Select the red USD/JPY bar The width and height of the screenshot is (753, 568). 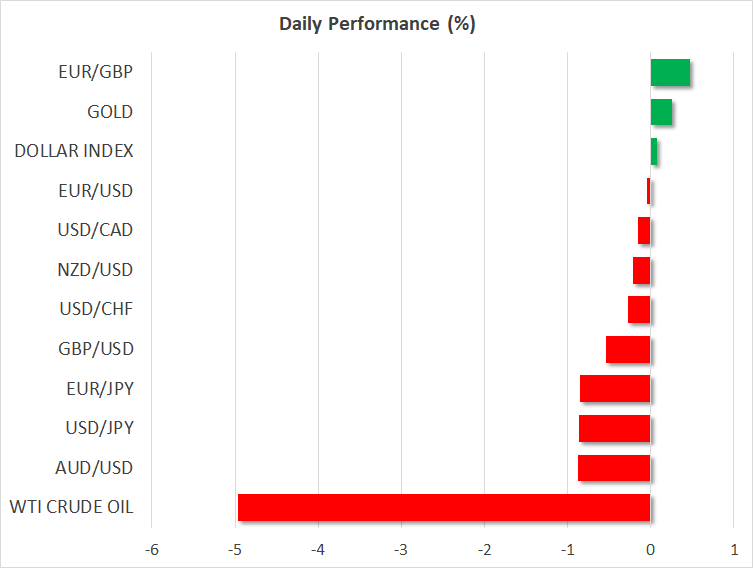coord(614,428)
